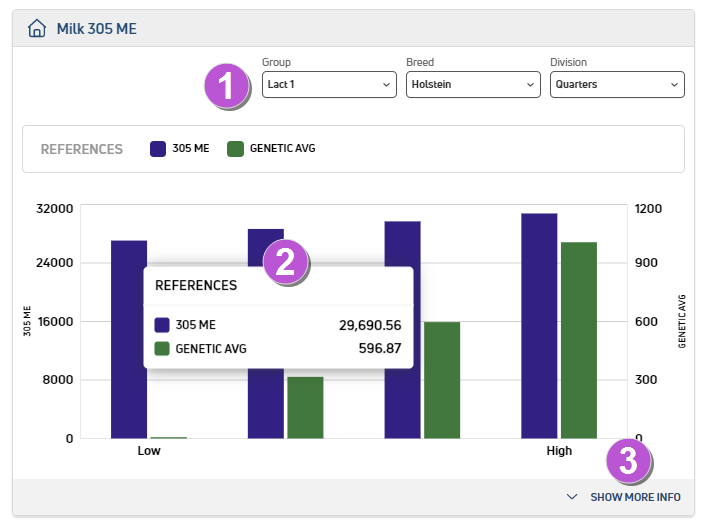
Task: Expand the Division dropdown set to Quarters
Action: click(x=617, y=85)
